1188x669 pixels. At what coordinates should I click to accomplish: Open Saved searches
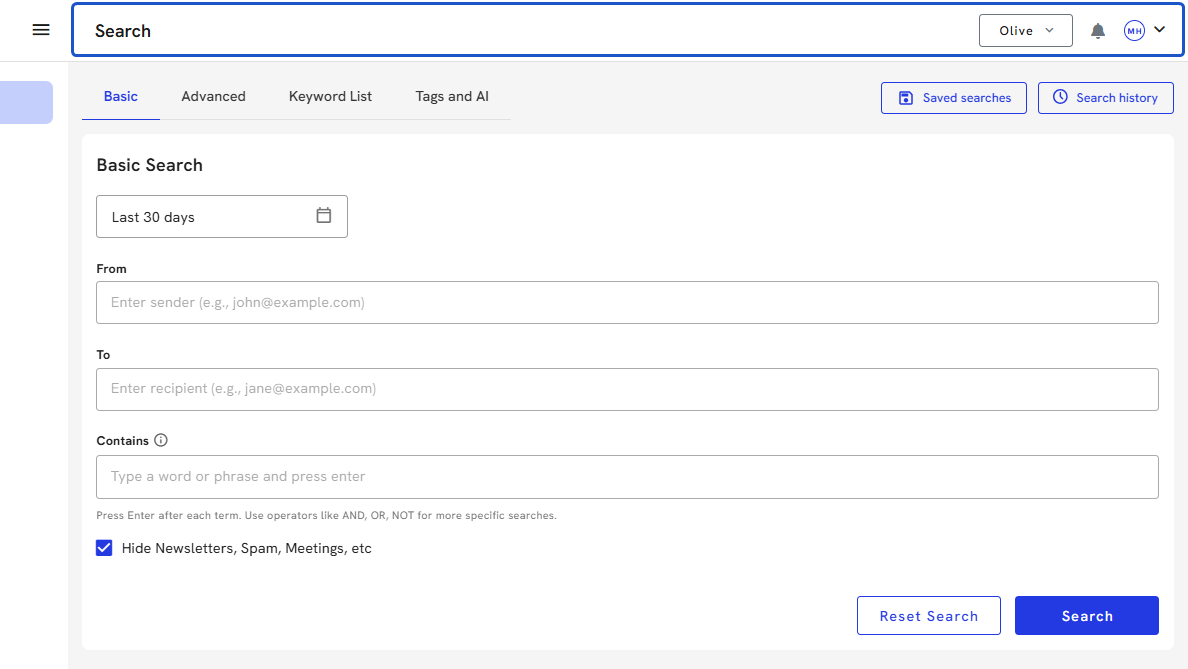(x=953, y=98)
